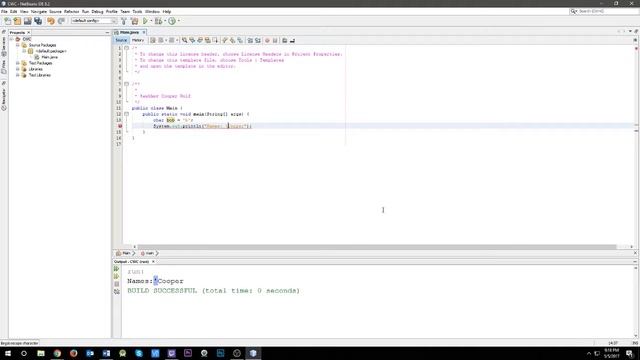Click the Stop icon in Output panel
The height and width of the screenshot is (360, 640).
click(117, 284)
